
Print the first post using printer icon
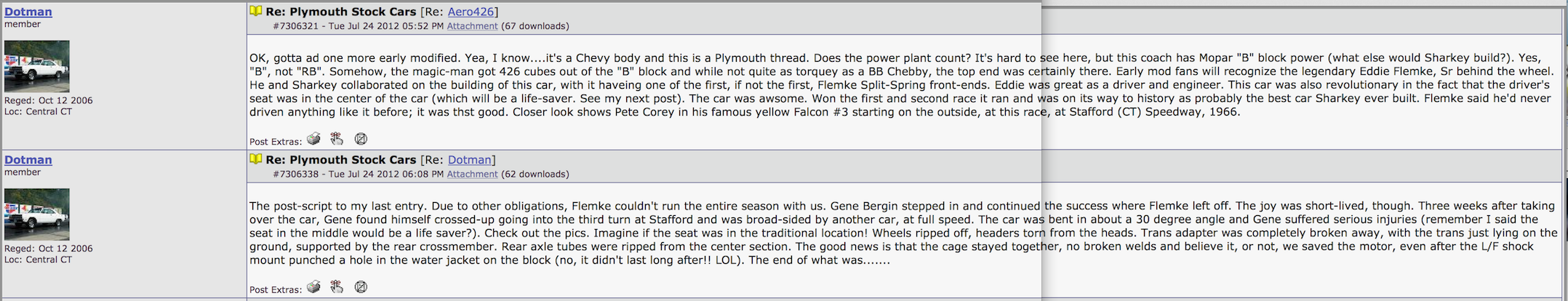tap(313, 139)
